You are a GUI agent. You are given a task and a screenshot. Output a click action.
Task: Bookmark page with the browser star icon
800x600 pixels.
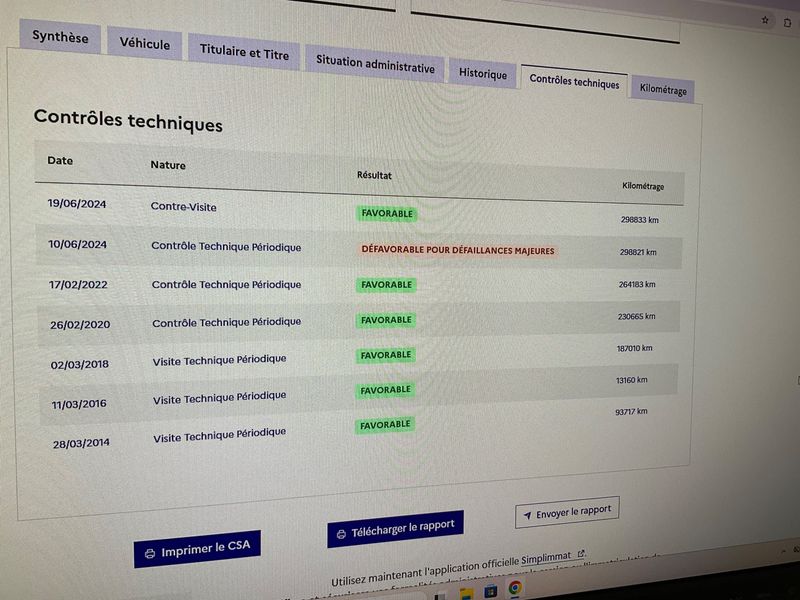(x=765, y=20)
